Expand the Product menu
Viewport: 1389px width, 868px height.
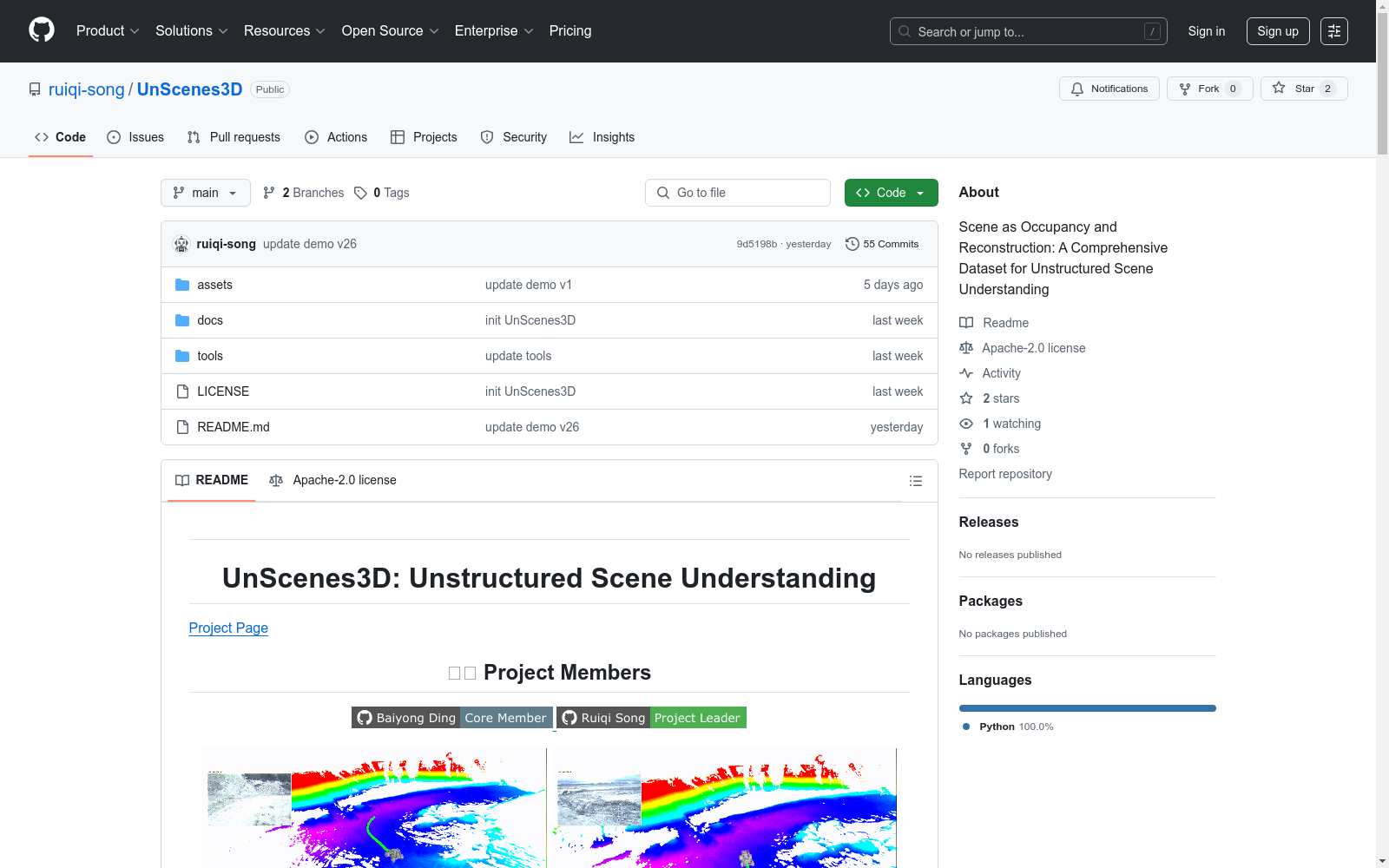click(108, 31)
